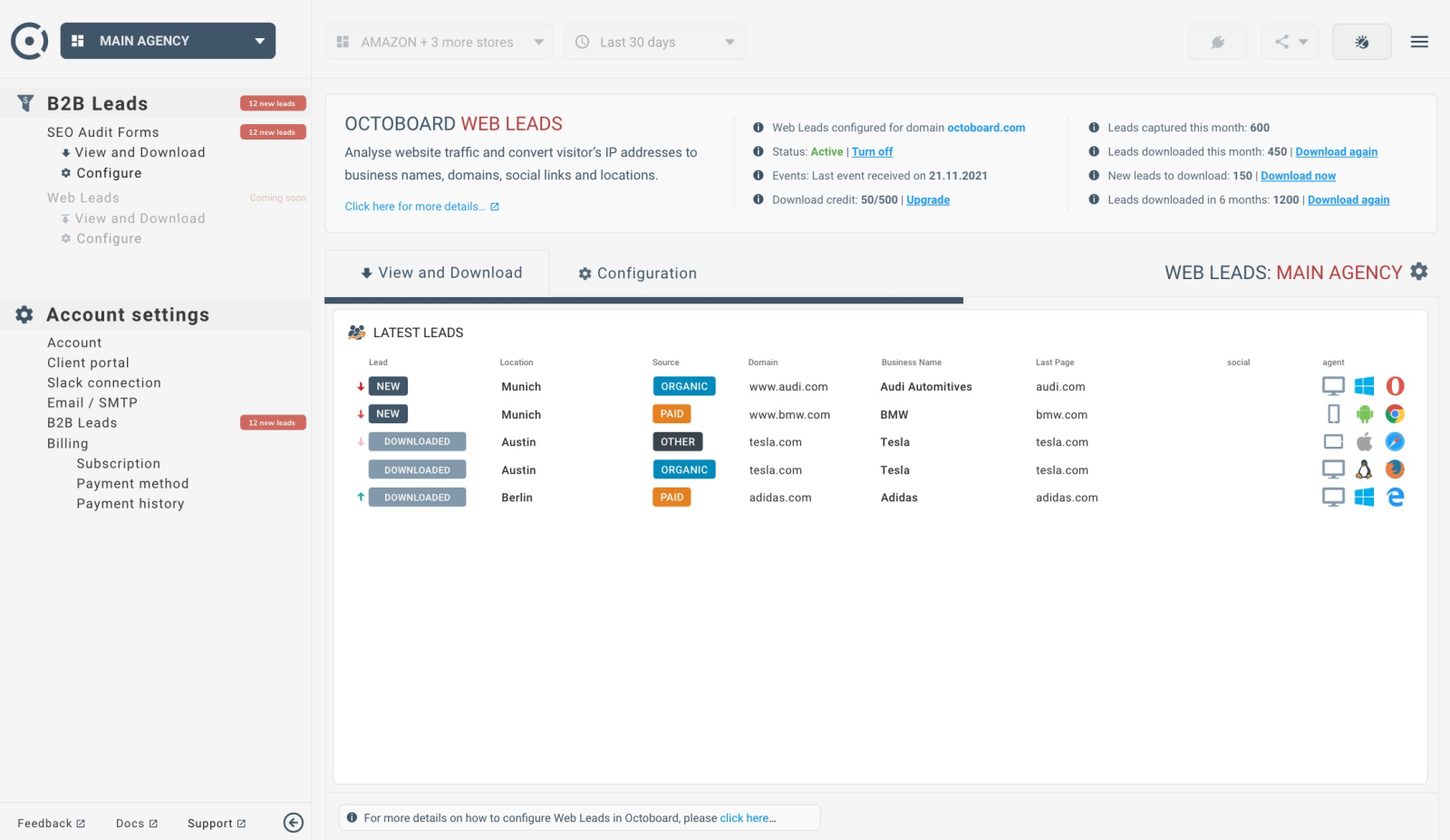Click DOWNLOADED badge in Tesla OTHER row

click(x=417, y=442)
